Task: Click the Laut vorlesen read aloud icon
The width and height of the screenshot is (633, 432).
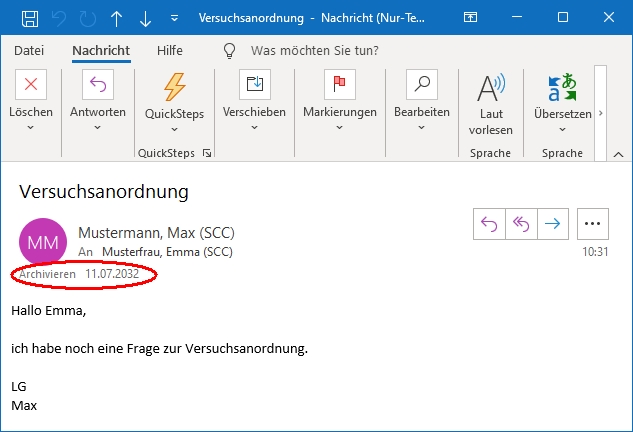Action: [x=490, y=88]
